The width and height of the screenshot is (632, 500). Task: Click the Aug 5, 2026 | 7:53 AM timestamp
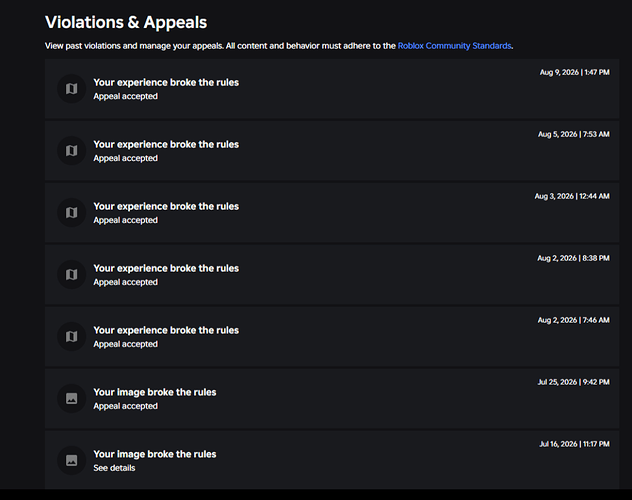click(574, 135)
